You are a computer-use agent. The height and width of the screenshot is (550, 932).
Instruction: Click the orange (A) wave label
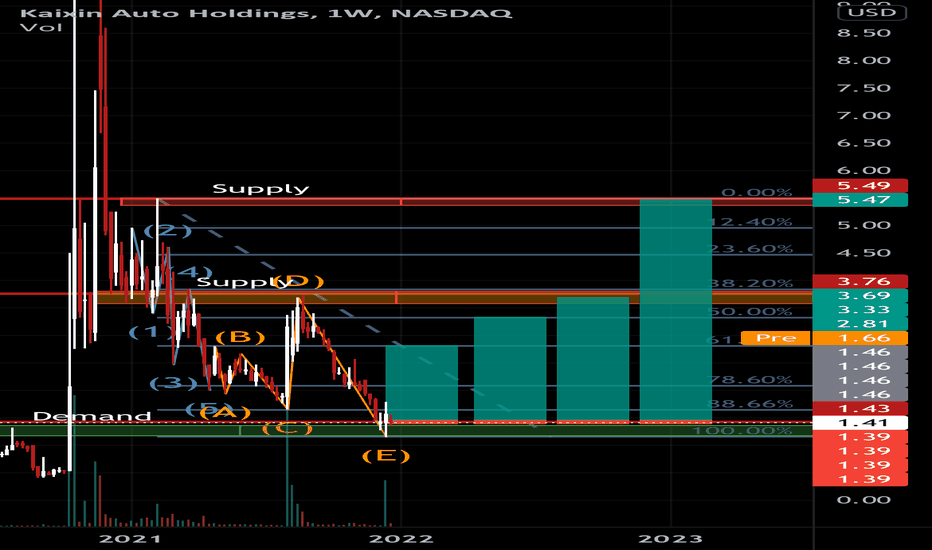click(x=225, y=412)
